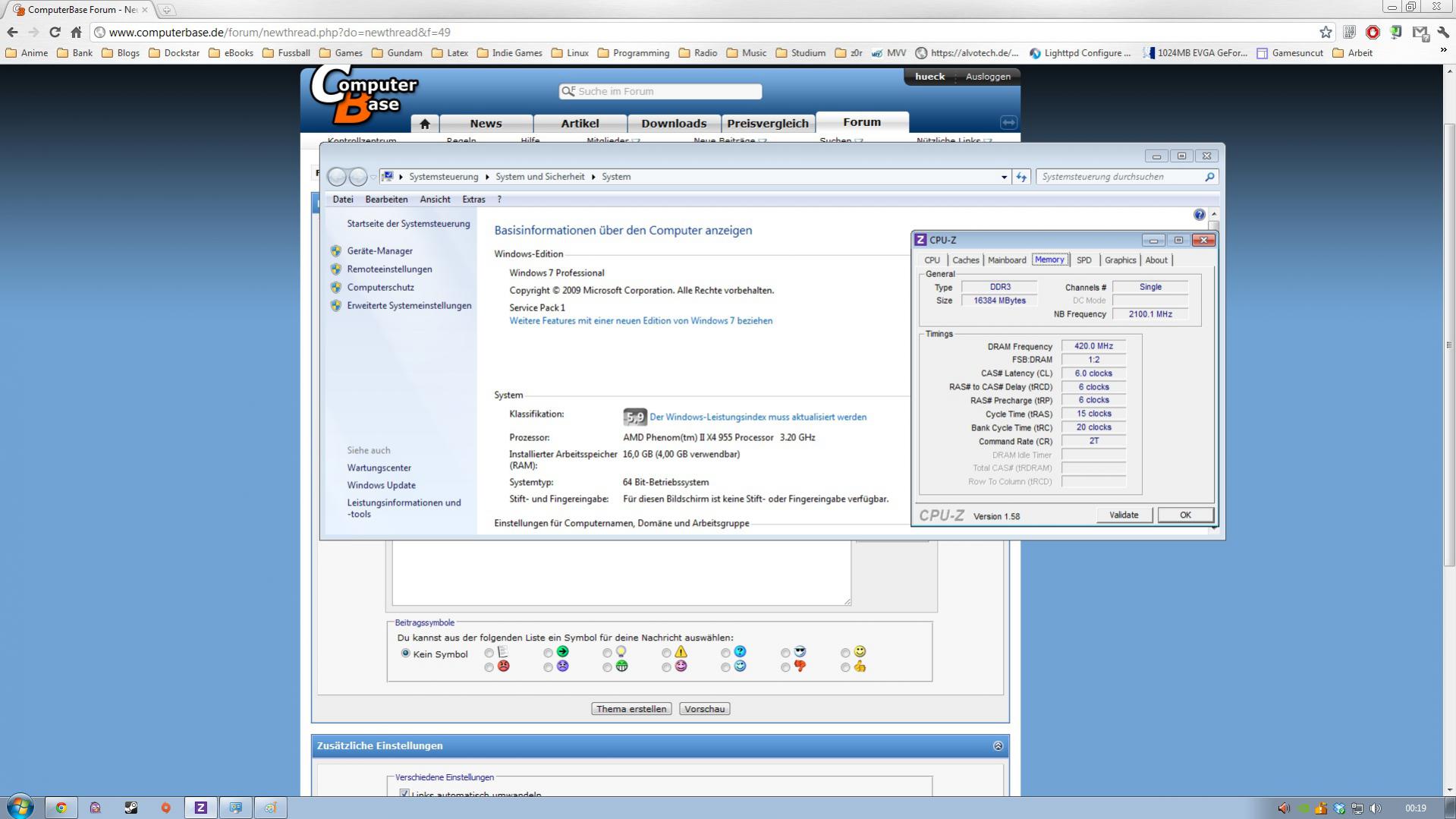The image size is (1456, 819).
Task: Click Weitere Features Windows 7 edition link
Action: pyautogui.click(x=641, y=321)
